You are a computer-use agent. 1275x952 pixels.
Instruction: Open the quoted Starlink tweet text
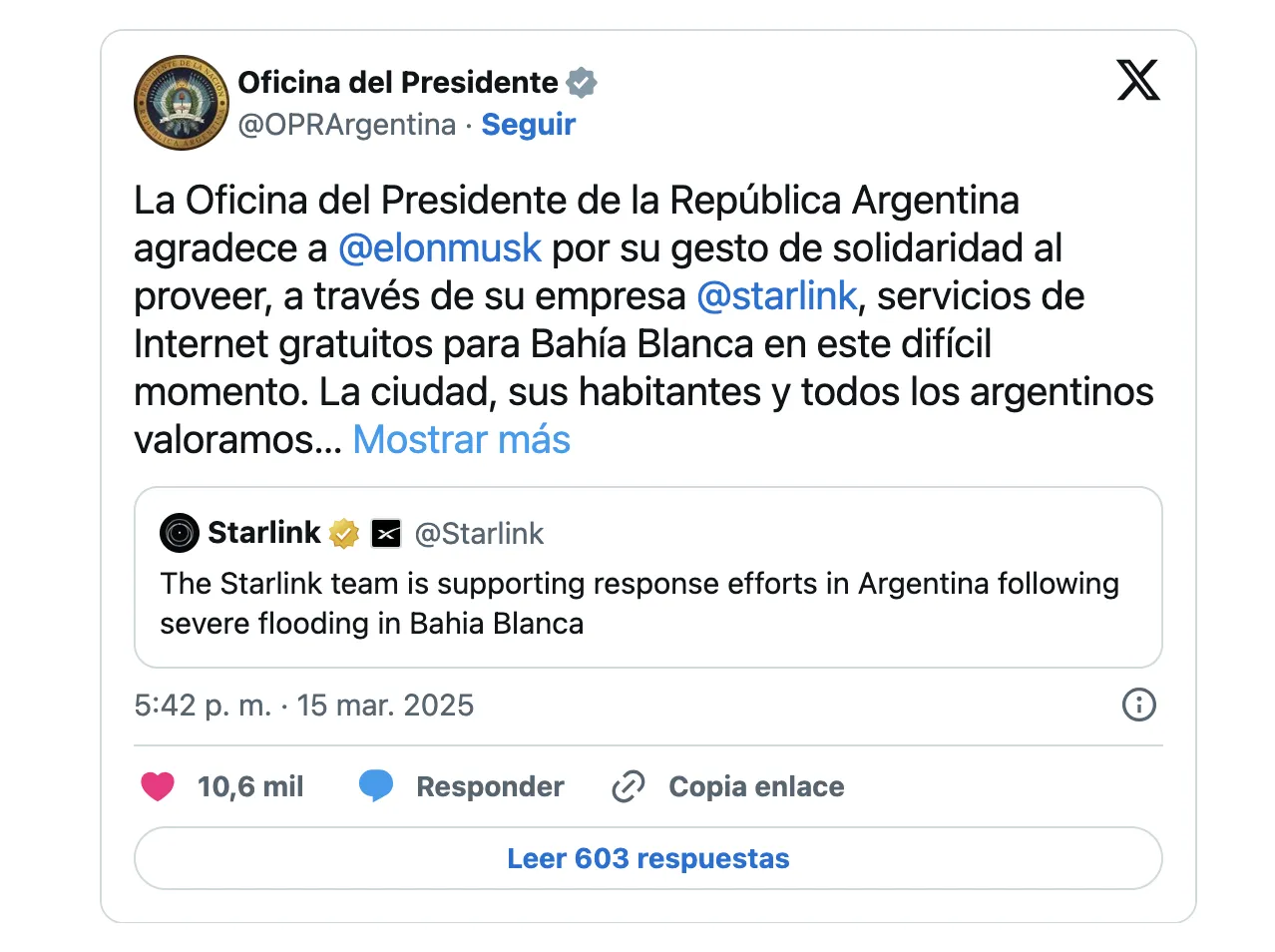[638, 603]
